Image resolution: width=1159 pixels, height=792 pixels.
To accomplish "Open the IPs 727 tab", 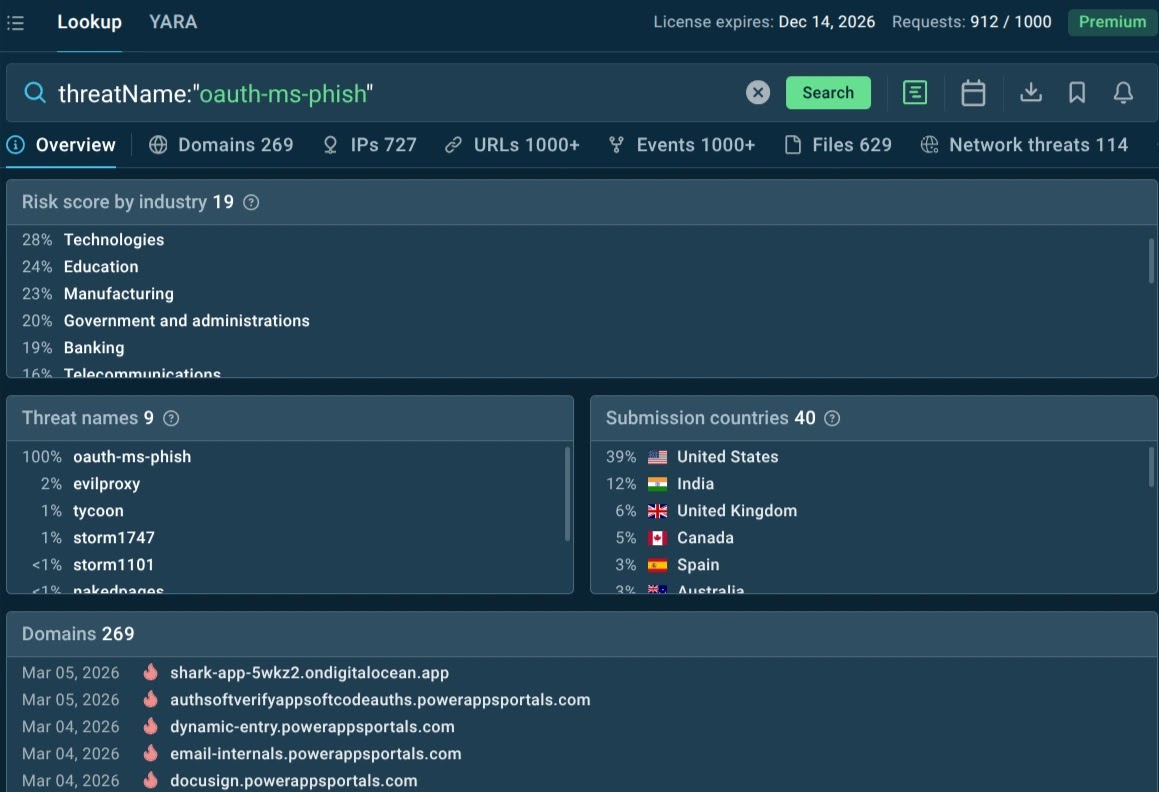I will (x=369, y=145).
